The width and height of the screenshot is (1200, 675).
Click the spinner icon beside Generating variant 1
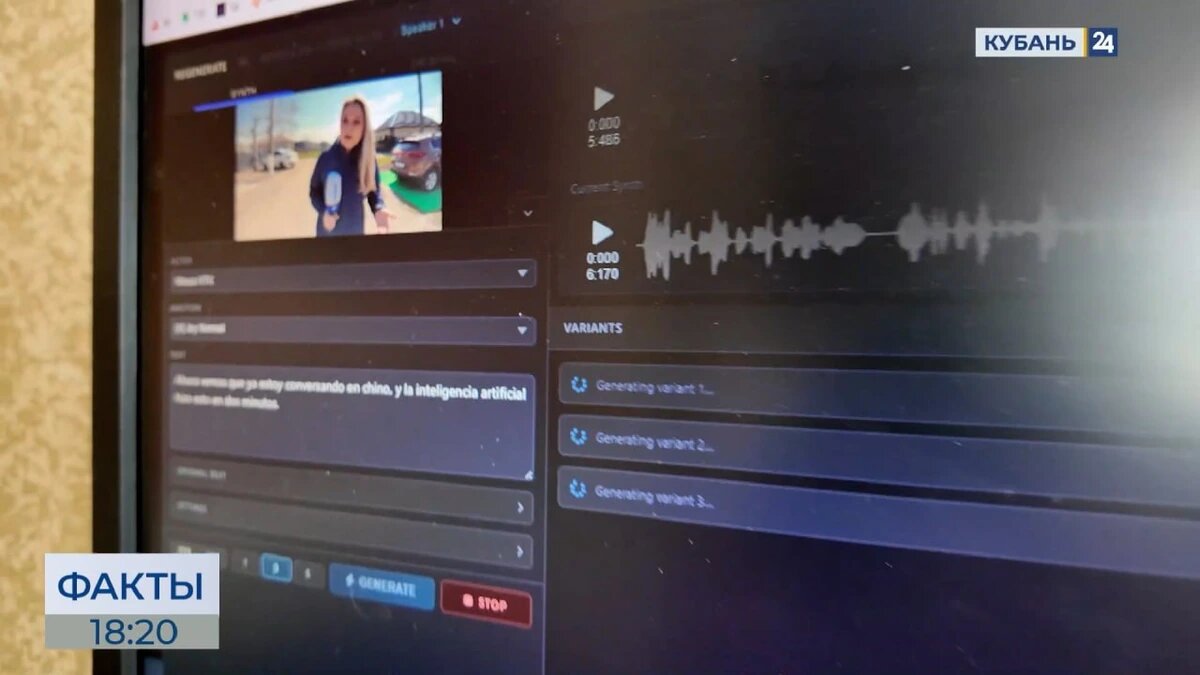[x=578, y=384]
